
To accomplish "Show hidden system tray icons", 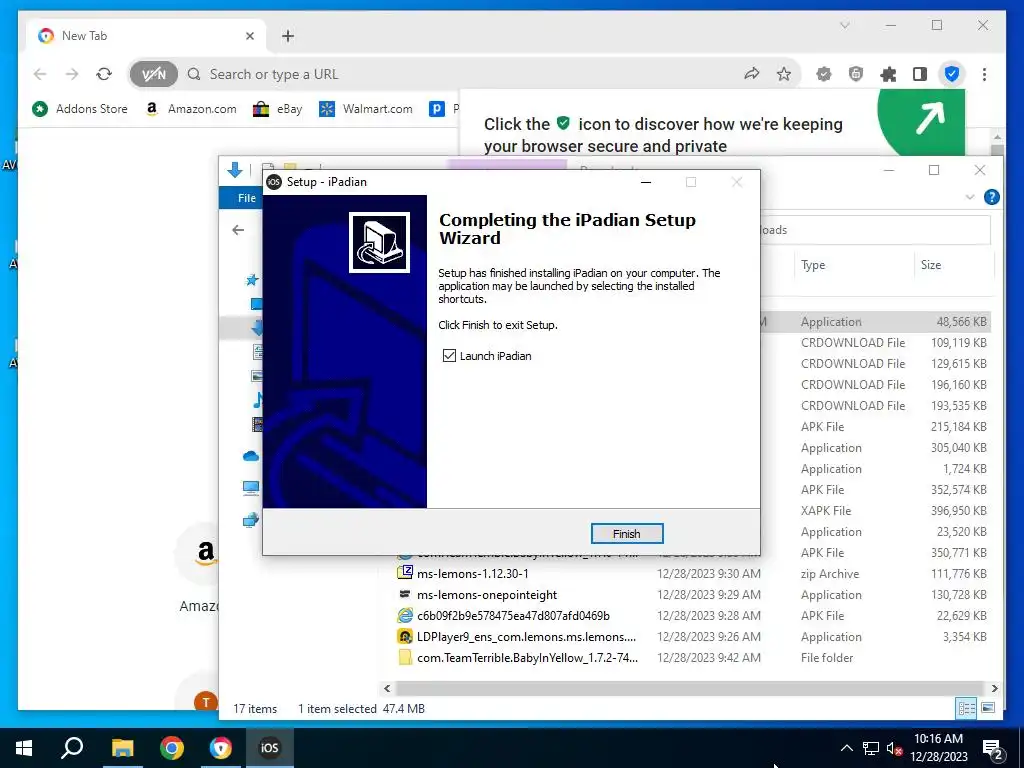I will [846, 748].
